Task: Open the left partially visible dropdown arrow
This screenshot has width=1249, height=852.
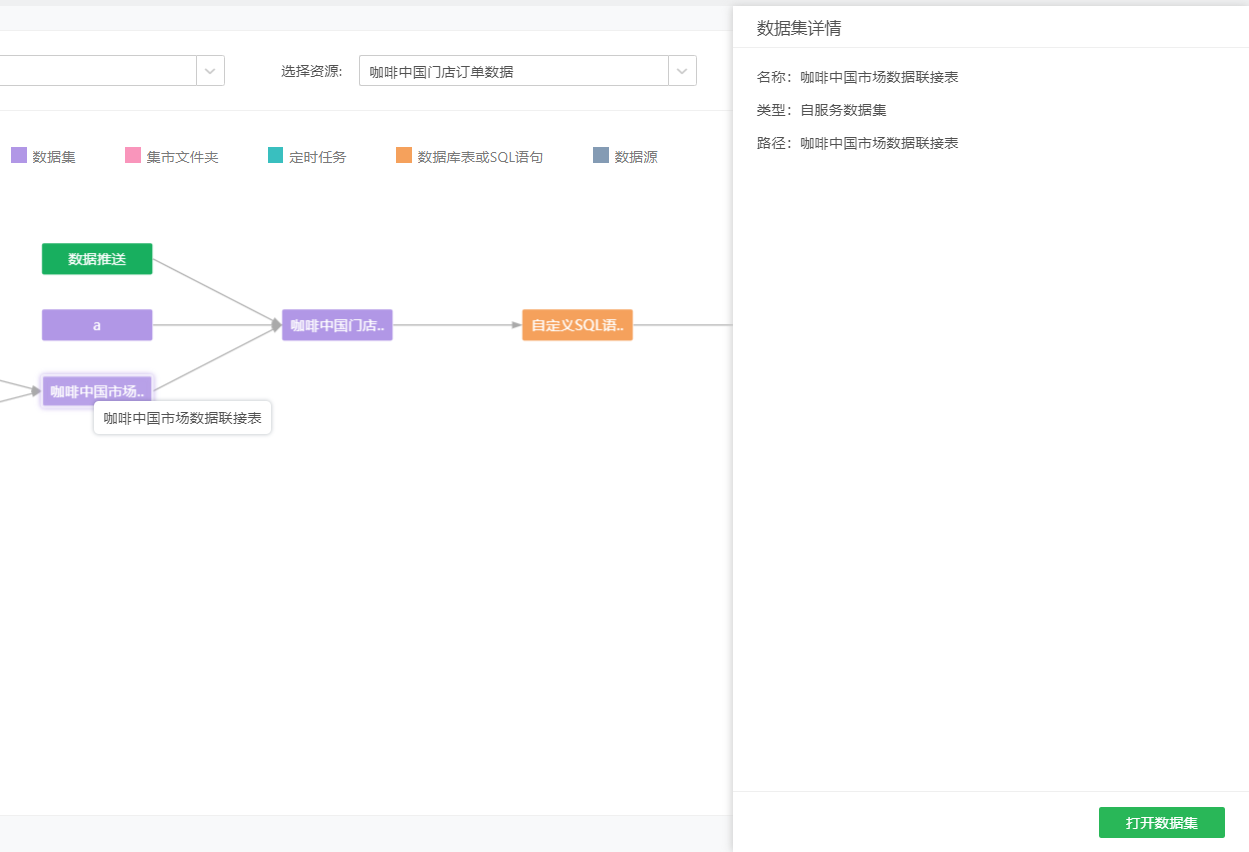Action: pyautogui.click(x=210, y=71)
